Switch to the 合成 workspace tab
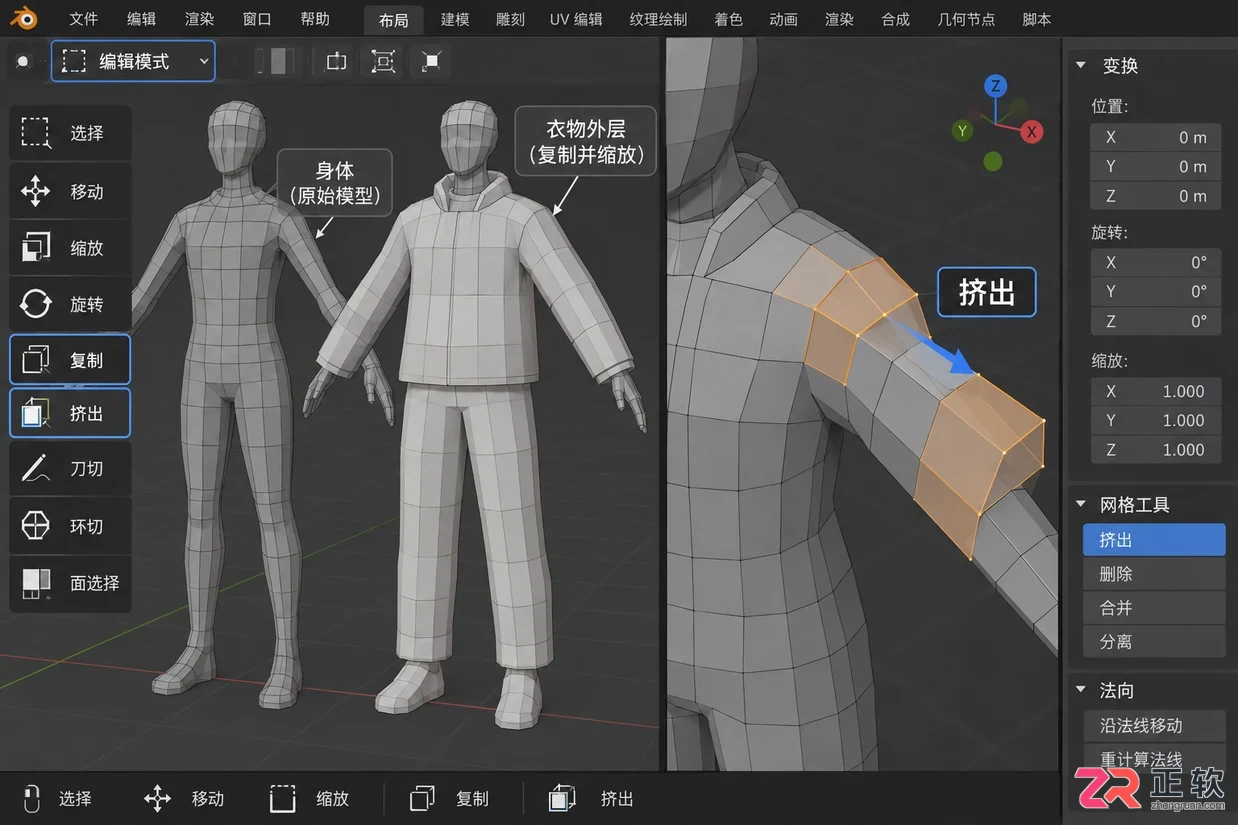This screenshot has width=1238, height=825. tap(896, 19)
